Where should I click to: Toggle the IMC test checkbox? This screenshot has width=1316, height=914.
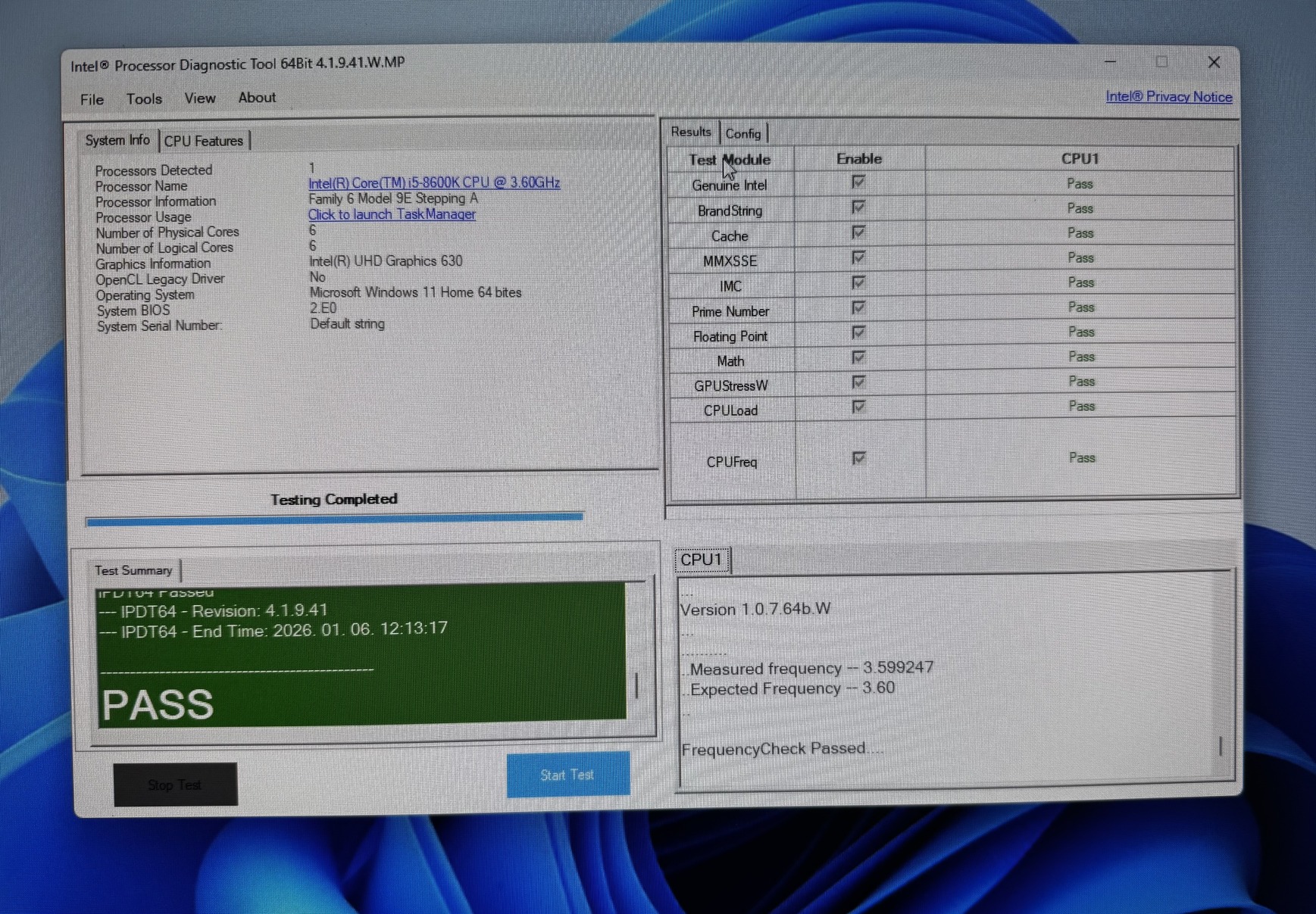coord(858,282)
